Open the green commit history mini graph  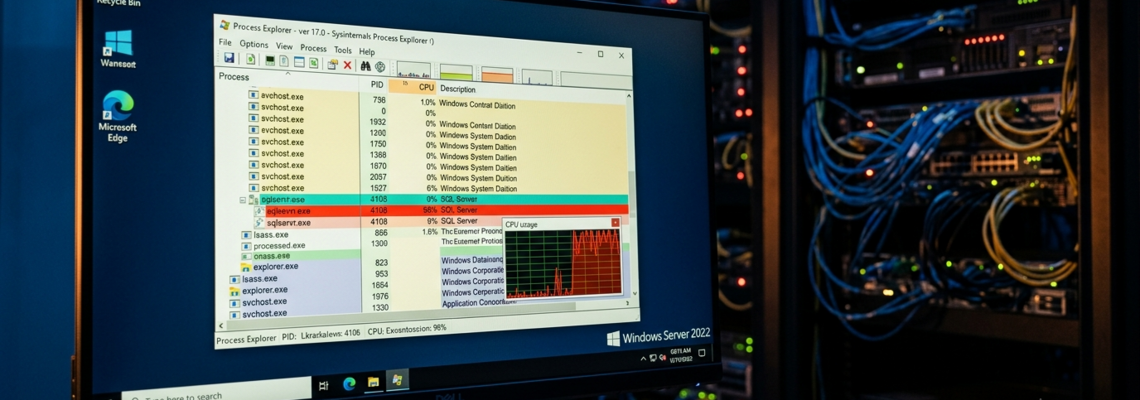click(x=456, y=73)
